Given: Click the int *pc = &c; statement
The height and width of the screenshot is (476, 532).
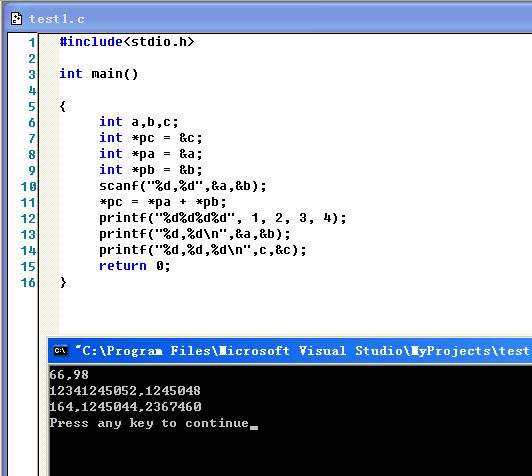Looking at the screenshot, I should click(x=151, y=138).
